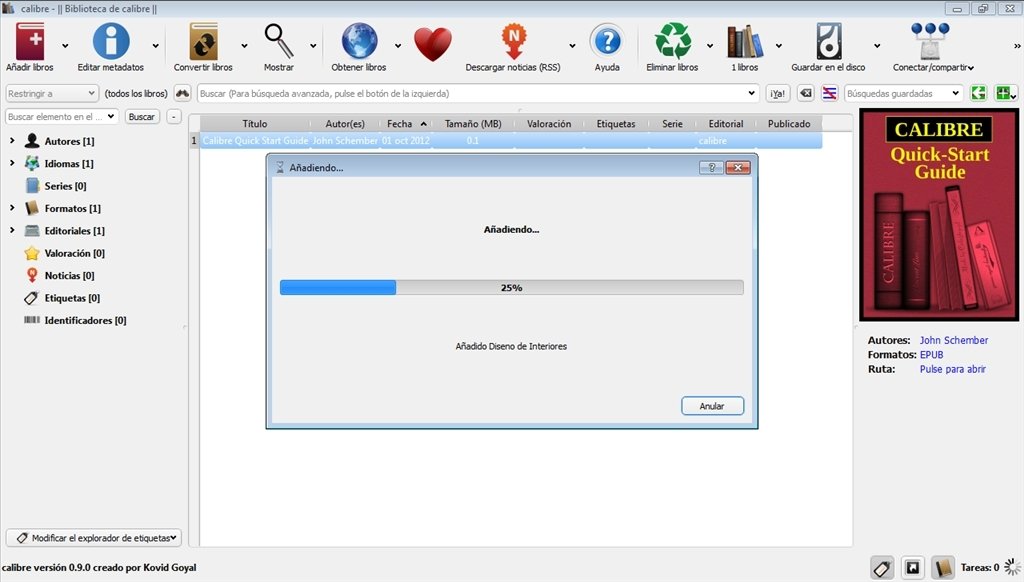Sort by Autor(es) column header
The height and width of the screenshot is (582, 1024).
(x=345, y=123)
